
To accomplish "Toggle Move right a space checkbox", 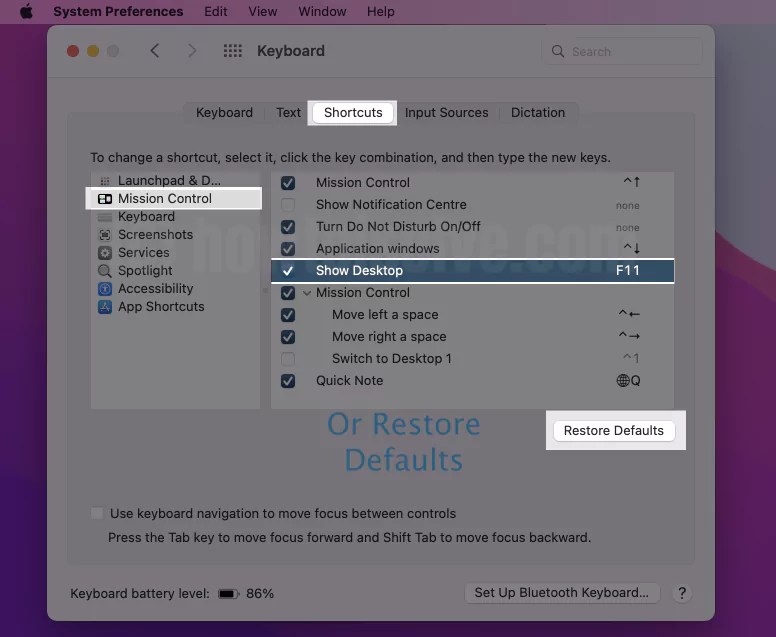I will [x=288, y=337].
